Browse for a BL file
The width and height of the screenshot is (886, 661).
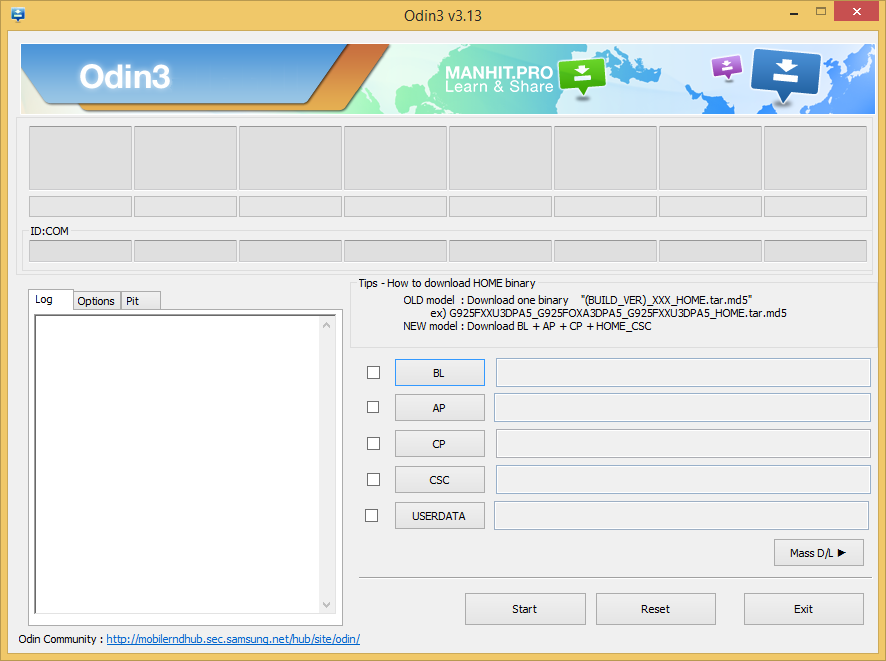pos(440,373)
